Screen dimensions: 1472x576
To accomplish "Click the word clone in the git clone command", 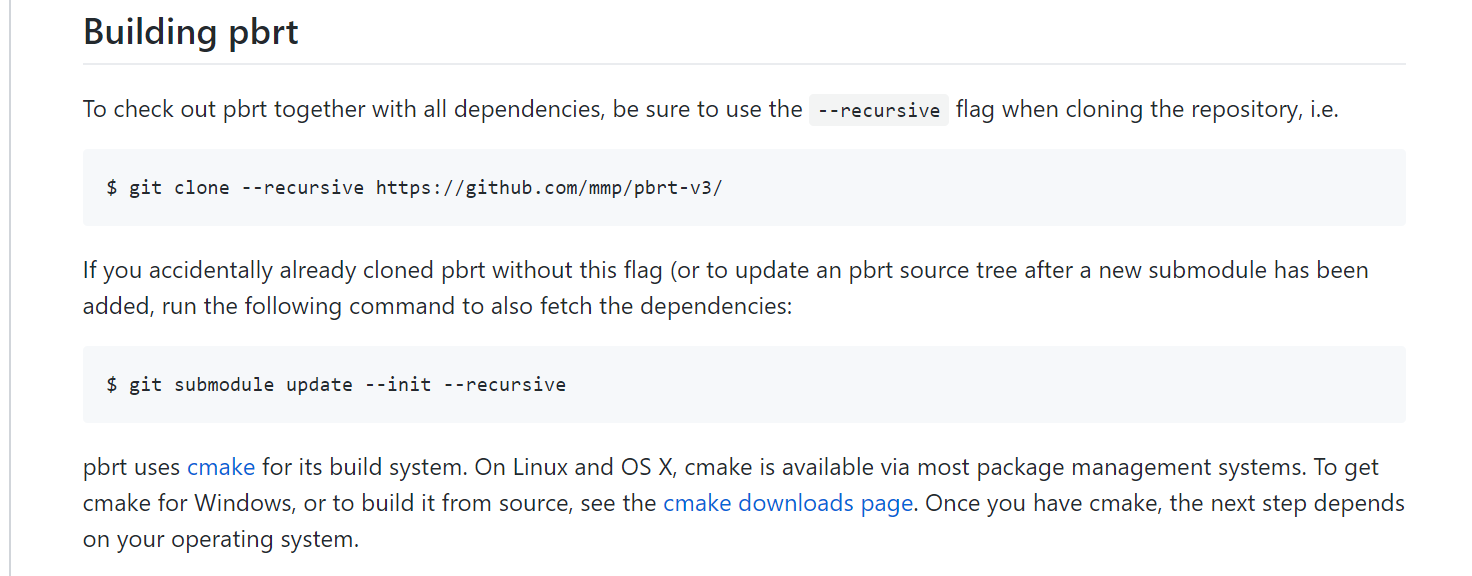I will [202, 188].
